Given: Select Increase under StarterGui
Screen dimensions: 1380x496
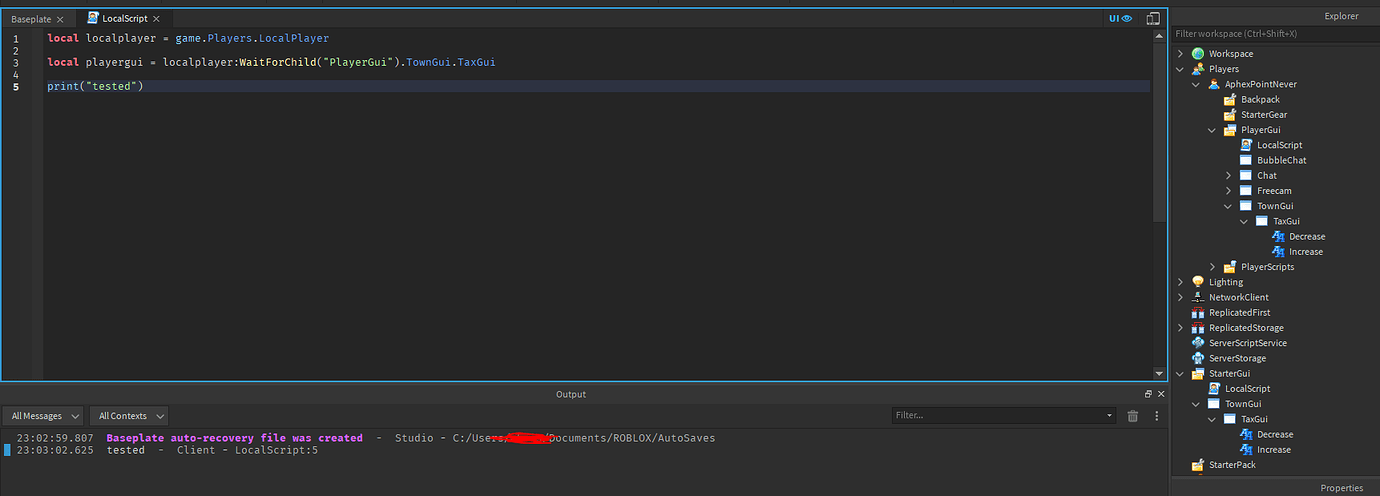Looking at the screenshot, I should point(1274,450).
